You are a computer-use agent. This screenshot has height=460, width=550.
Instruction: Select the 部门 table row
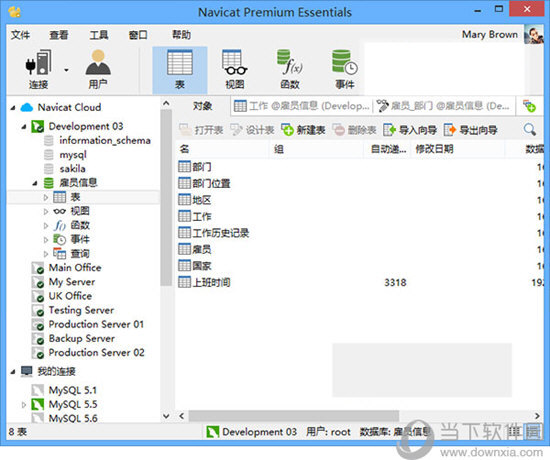[x=360, y=167]
